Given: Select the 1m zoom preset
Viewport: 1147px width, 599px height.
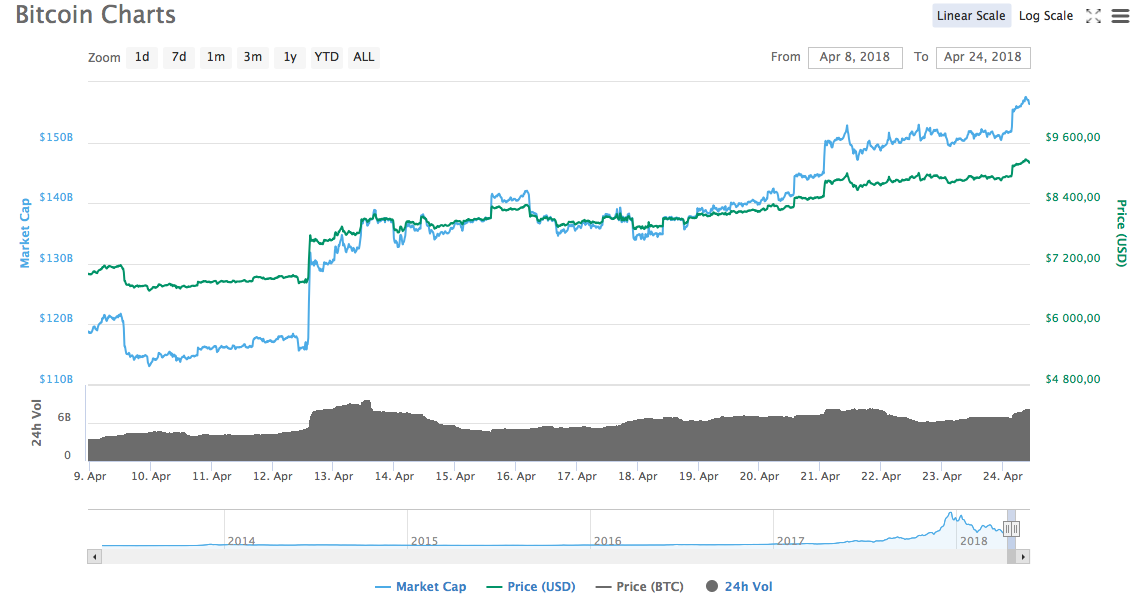Looking at the screenshot, I should 215,57.
